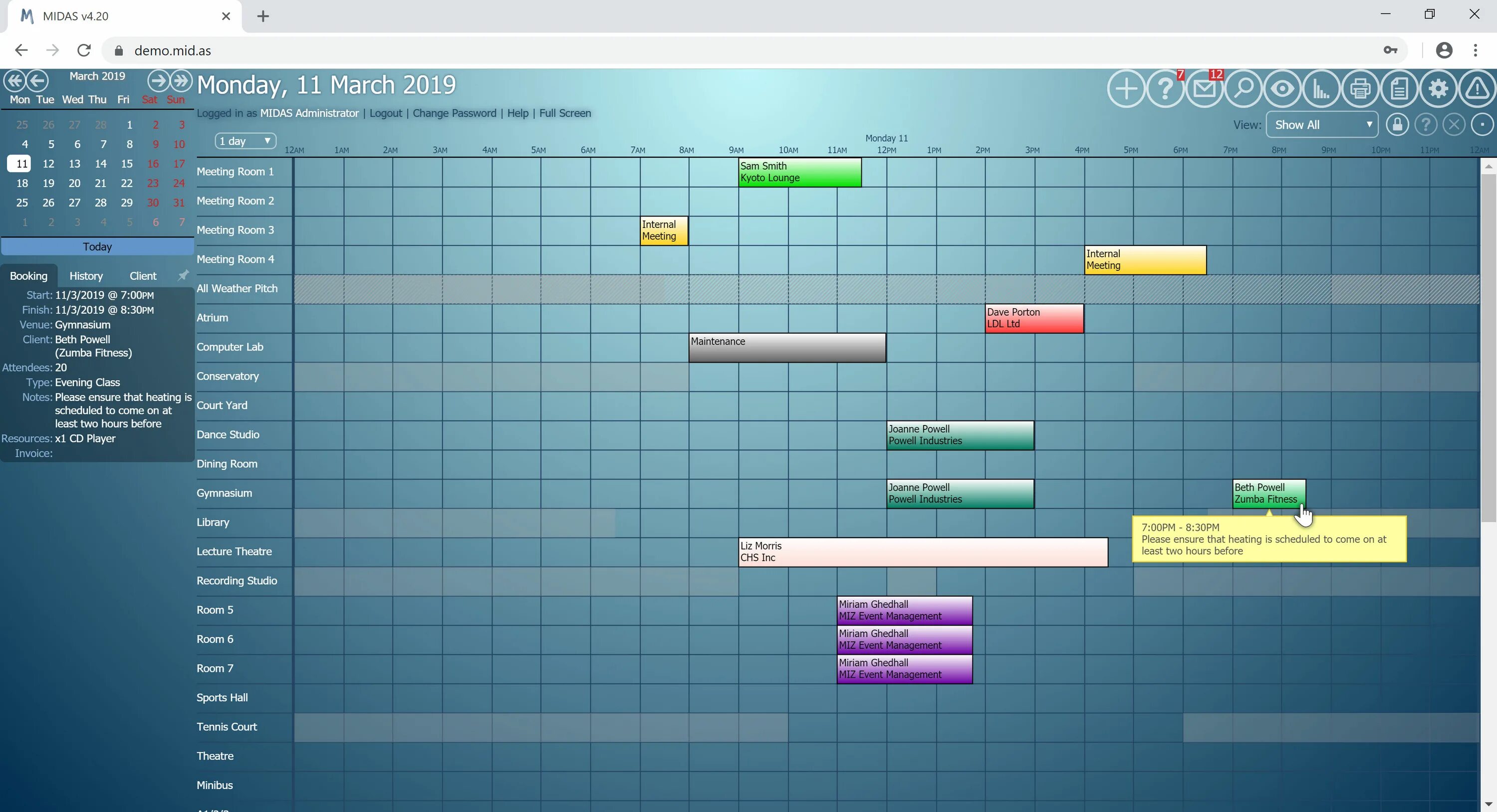1497x812 pixels.
Task: Click the Booking tab in sidebar
Action: click(28, 275)
